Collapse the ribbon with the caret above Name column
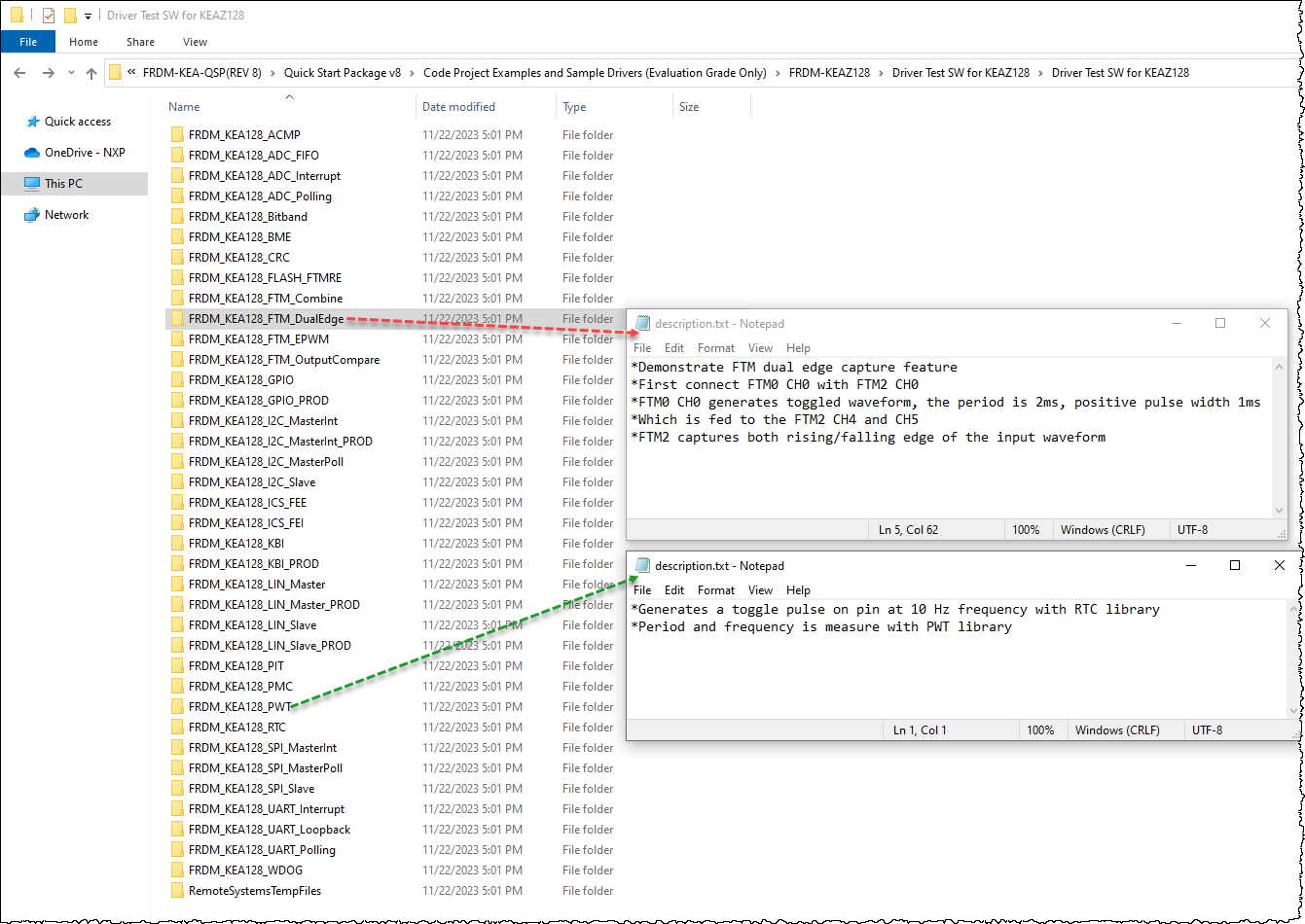The image size is (1305, 924). (x=289, y=97)
